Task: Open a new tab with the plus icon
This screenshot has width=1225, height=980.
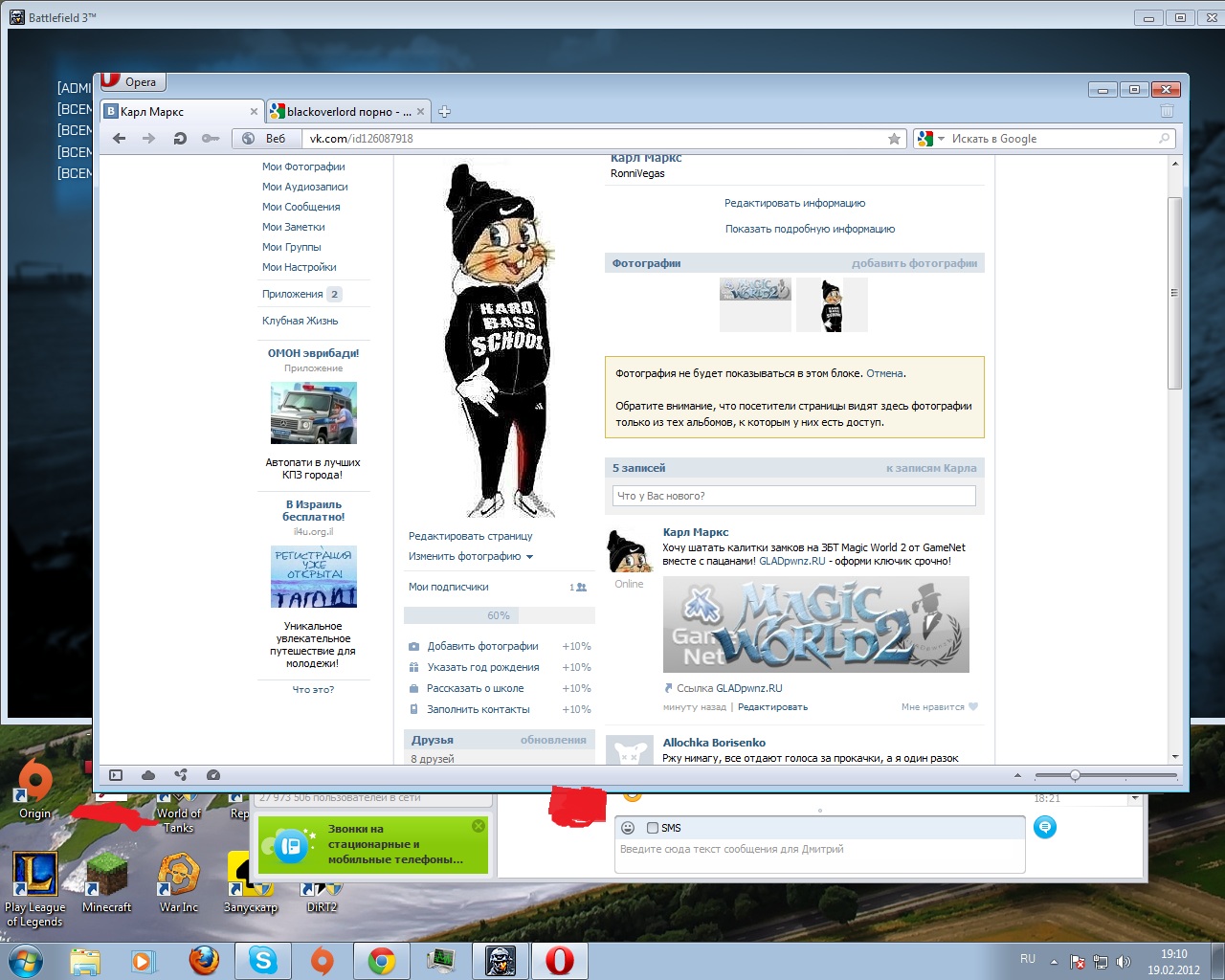Action: click(444, 112)
